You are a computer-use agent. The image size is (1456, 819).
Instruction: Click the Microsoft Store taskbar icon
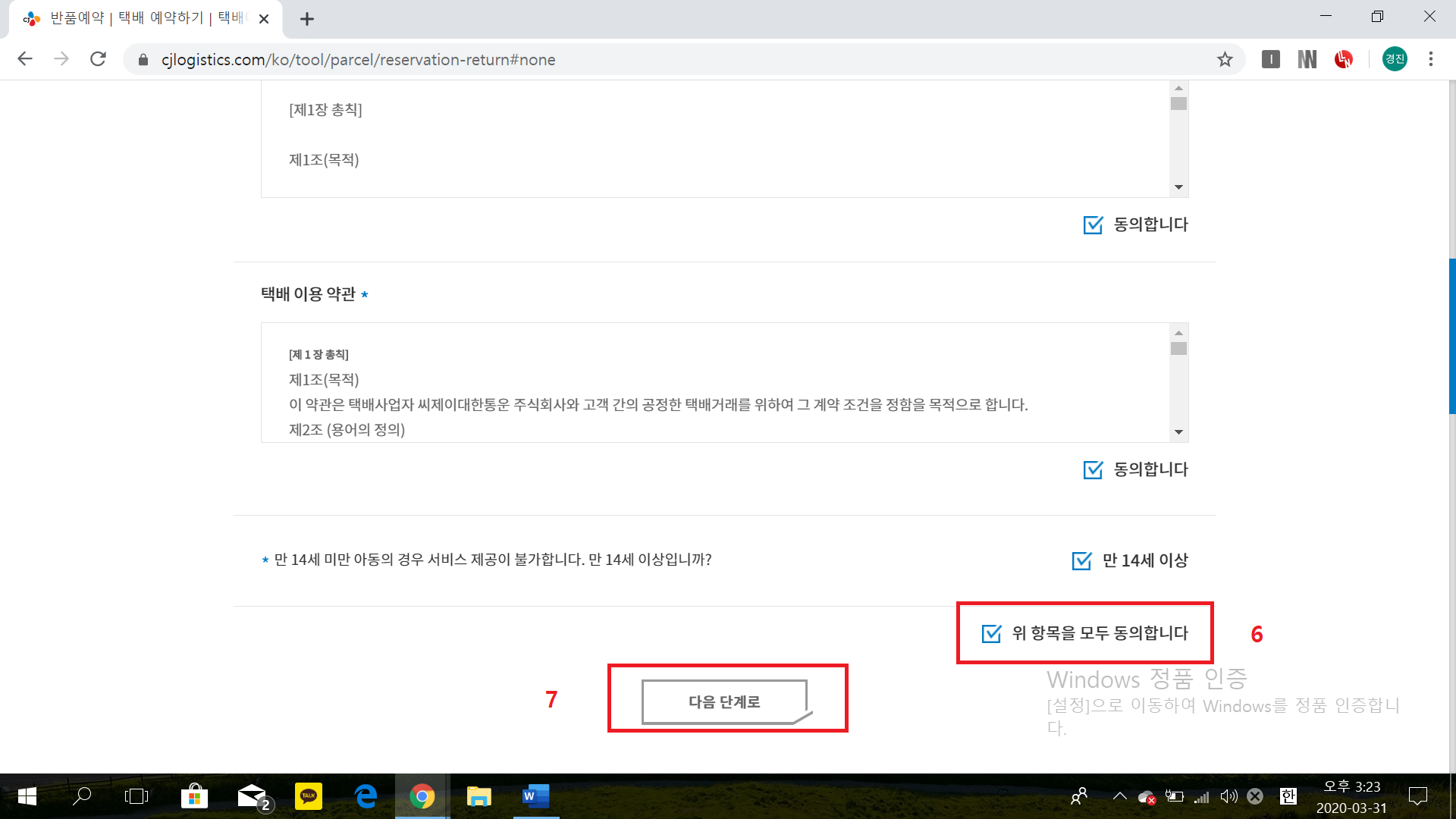[194, 796]
